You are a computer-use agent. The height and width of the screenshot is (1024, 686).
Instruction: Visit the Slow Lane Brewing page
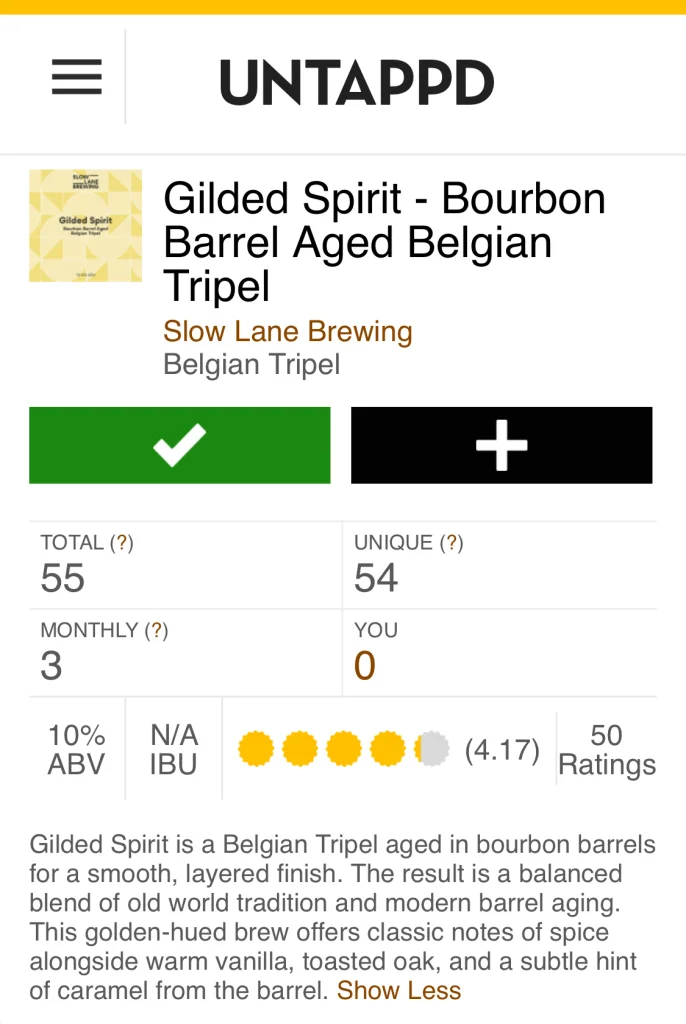[288, 331]
